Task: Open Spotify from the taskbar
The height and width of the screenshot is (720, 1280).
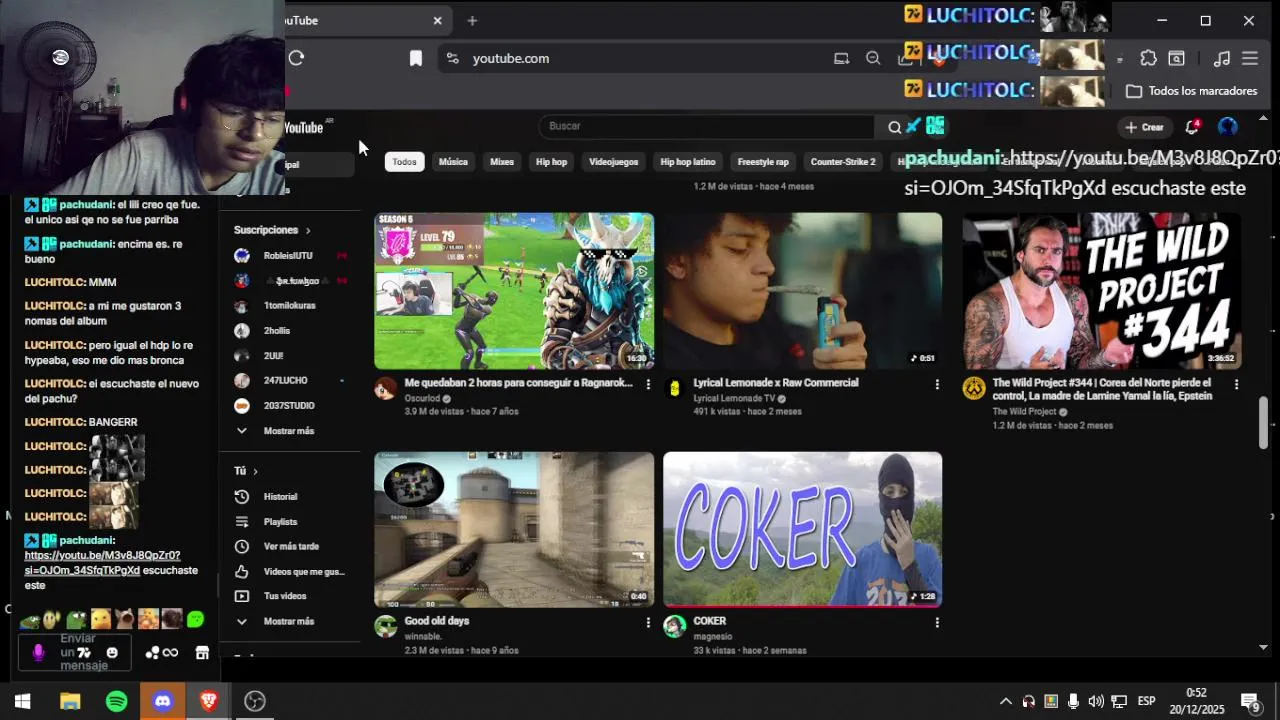Action: pyautogui.click(x=117, y=701)
